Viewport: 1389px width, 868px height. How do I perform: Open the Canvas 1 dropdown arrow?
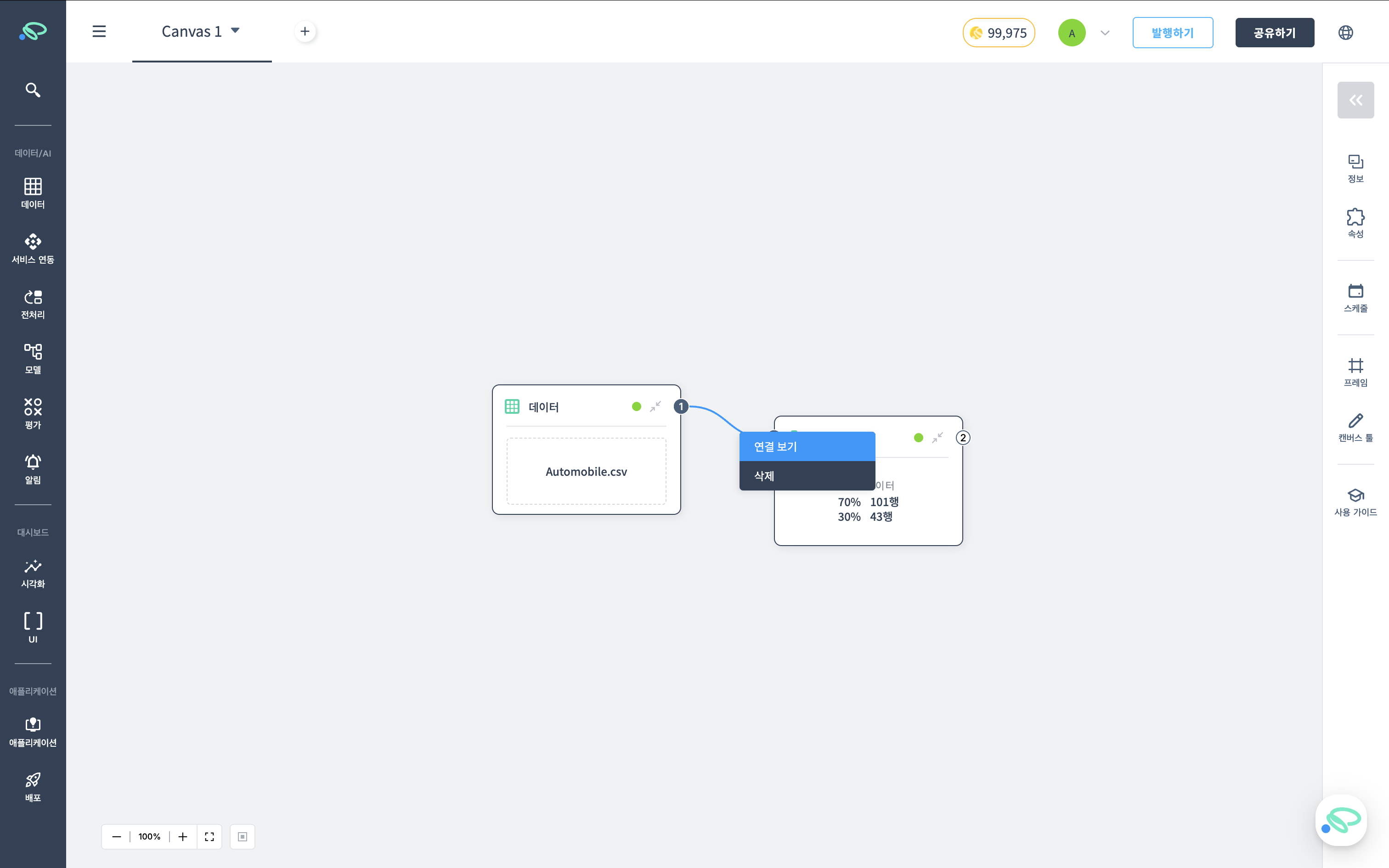pos(235,30)
